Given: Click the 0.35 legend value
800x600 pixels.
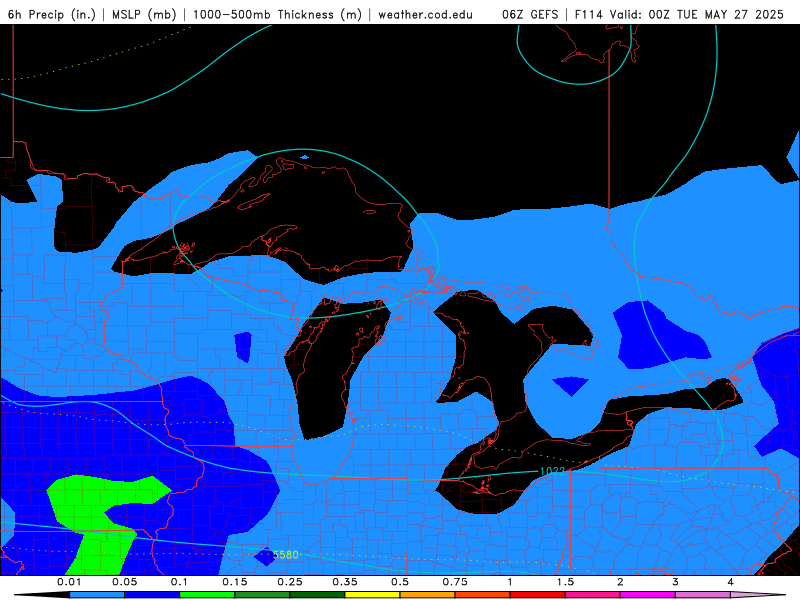Looking at the screenshot, I should pos(345,582).
